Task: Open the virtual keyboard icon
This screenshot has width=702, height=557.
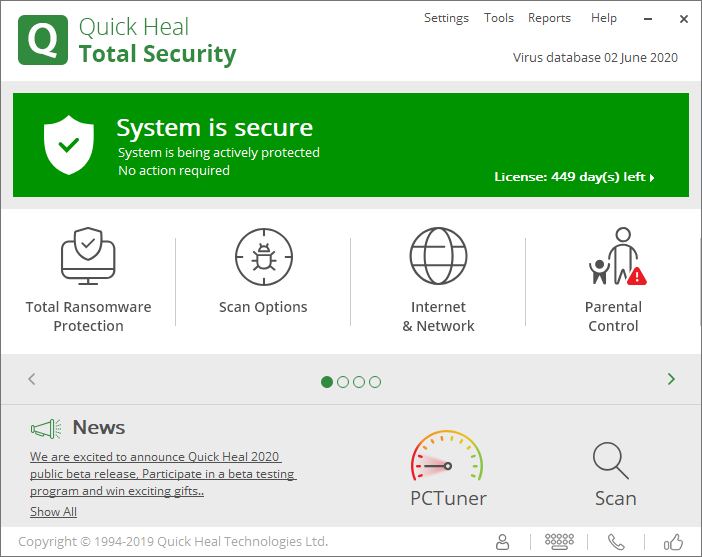Action: coord(560,542)
